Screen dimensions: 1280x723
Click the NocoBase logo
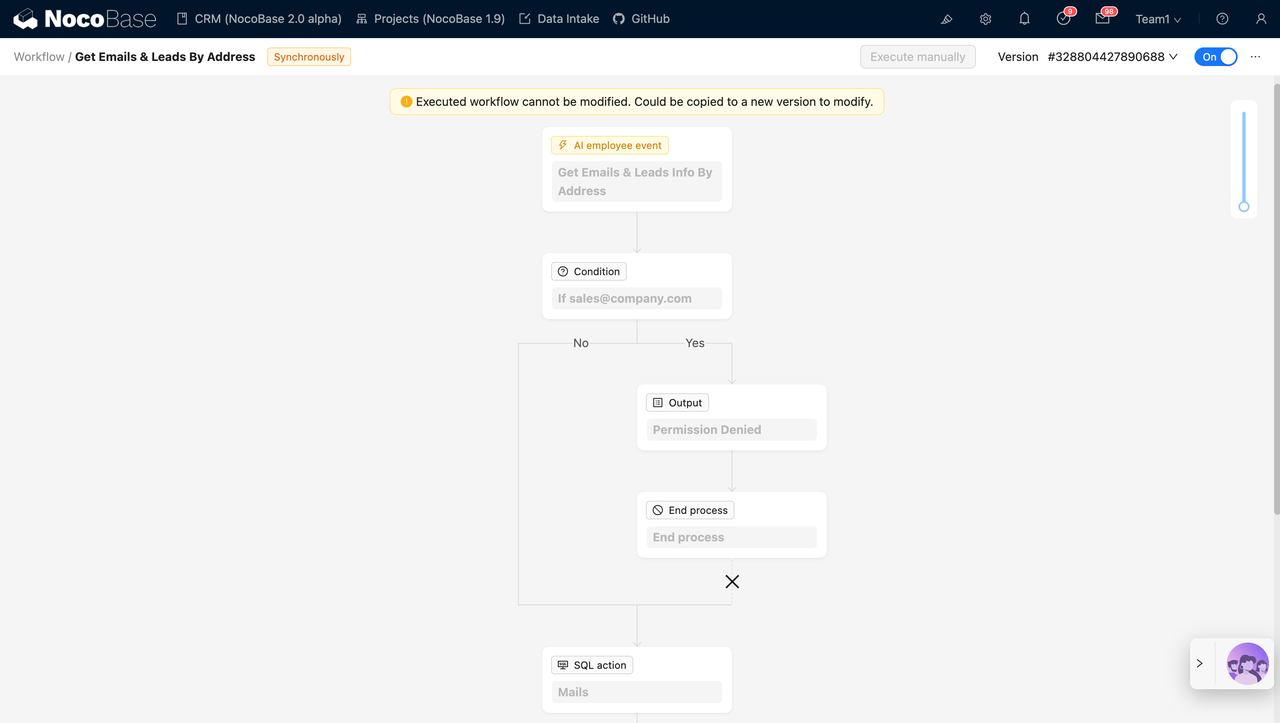click(x=85, y=19)
